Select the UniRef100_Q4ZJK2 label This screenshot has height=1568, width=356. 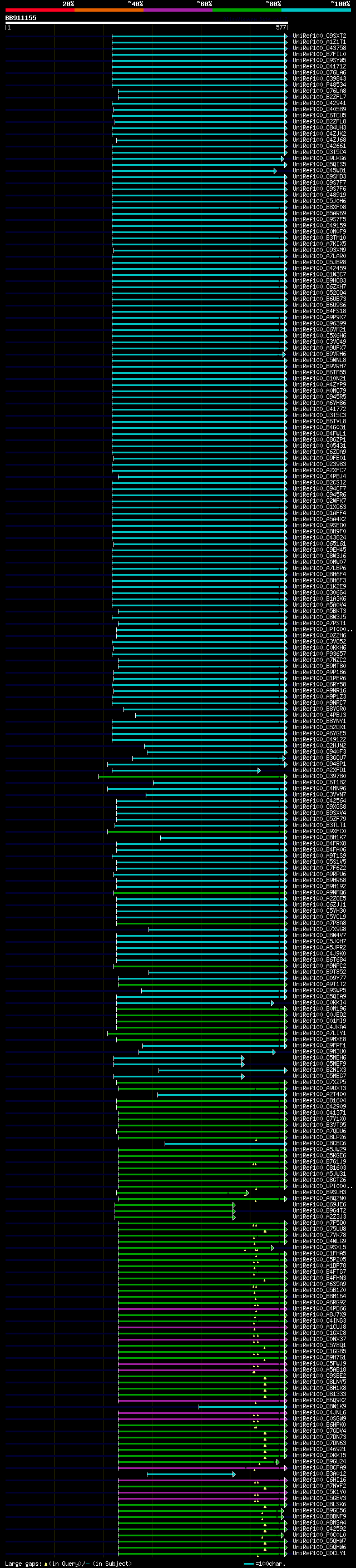coord(319,133)
